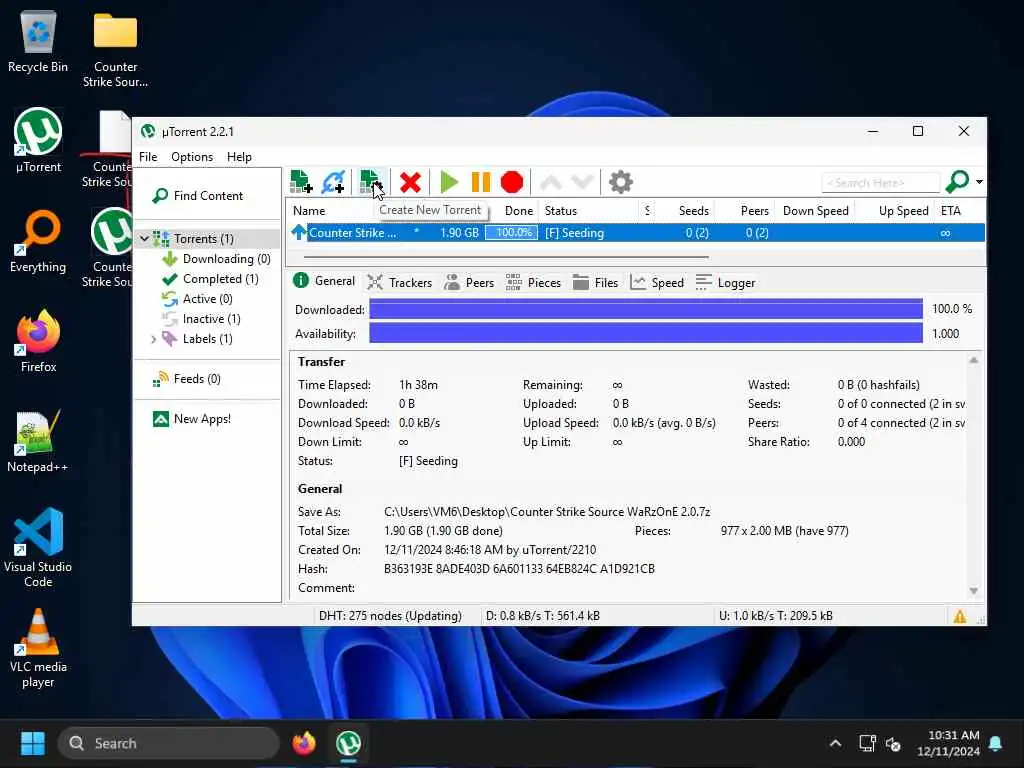The image size is (1024, 768).
Task: Click the upload rate status entry
Action: [x=775, y=616]
